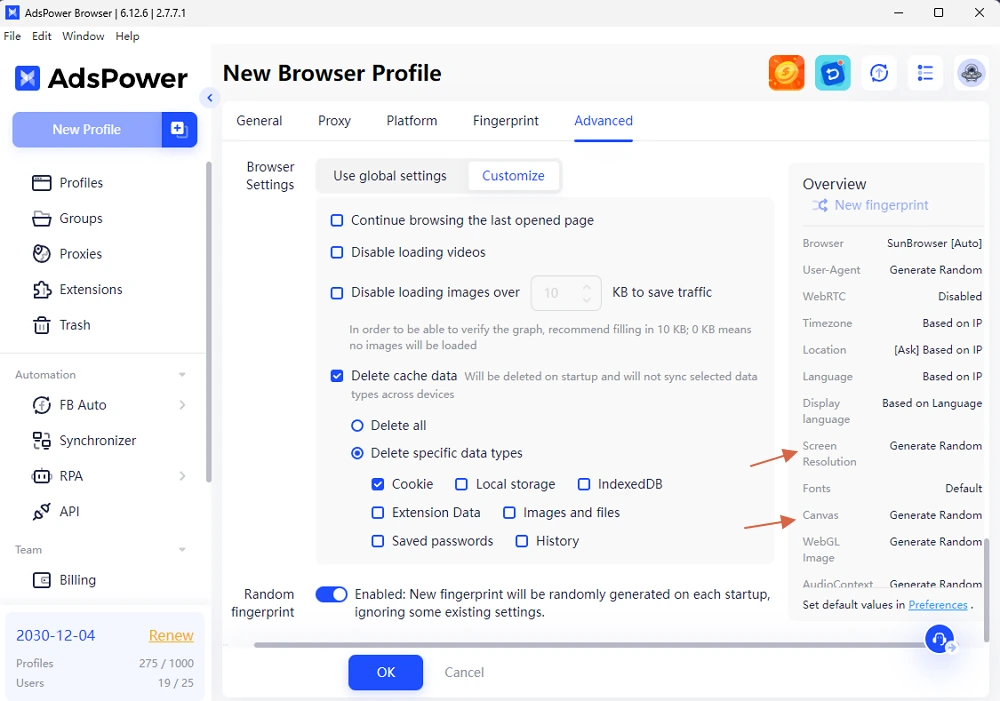Select Delete specific data types radio
This screenshot has height=701, width=1000.
[357, 453]
